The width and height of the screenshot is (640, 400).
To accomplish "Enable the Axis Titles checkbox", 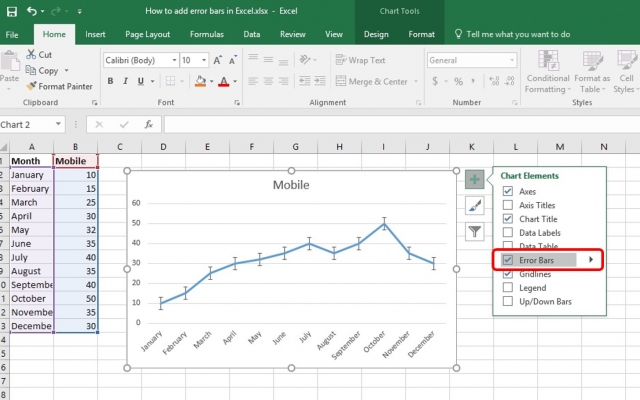I will point(507,205).
